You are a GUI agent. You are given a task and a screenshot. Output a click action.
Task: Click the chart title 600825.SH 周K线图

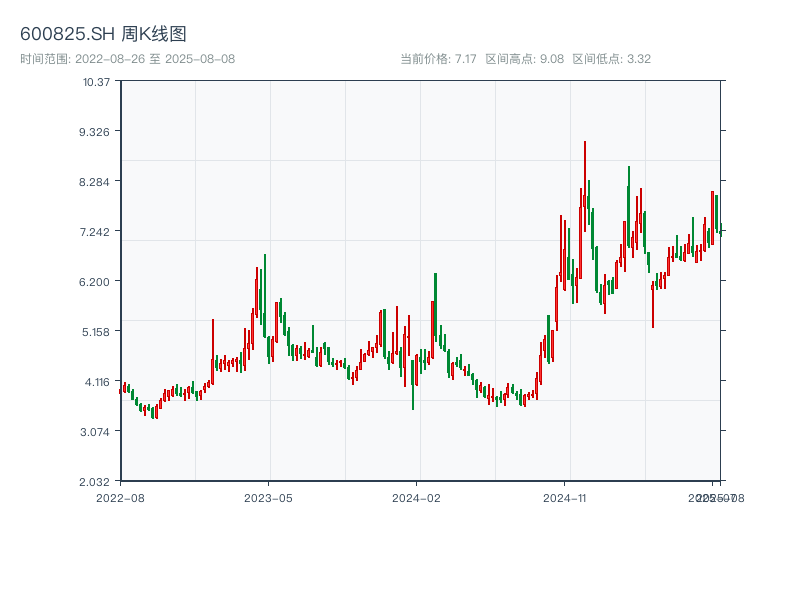[x=103, y=34]
